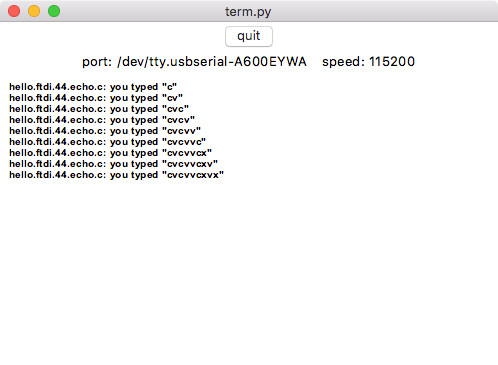Click hello.ftdi.44.echo.c text in the first line
The width and height of the screenshot is (498, 365).
tap(58, 87)
